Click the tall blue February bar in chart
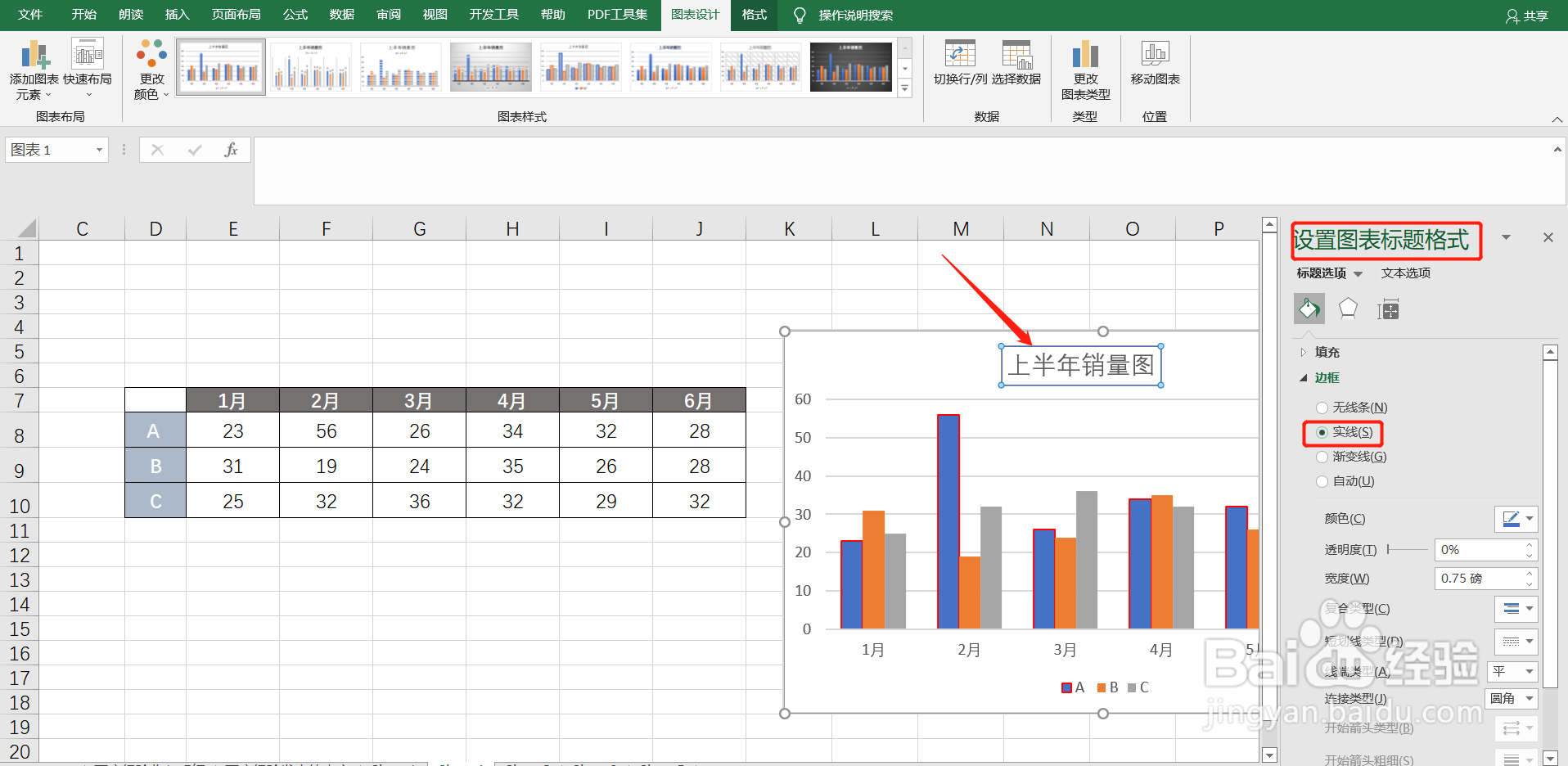Screen dimensions: 1568x766 948,521
